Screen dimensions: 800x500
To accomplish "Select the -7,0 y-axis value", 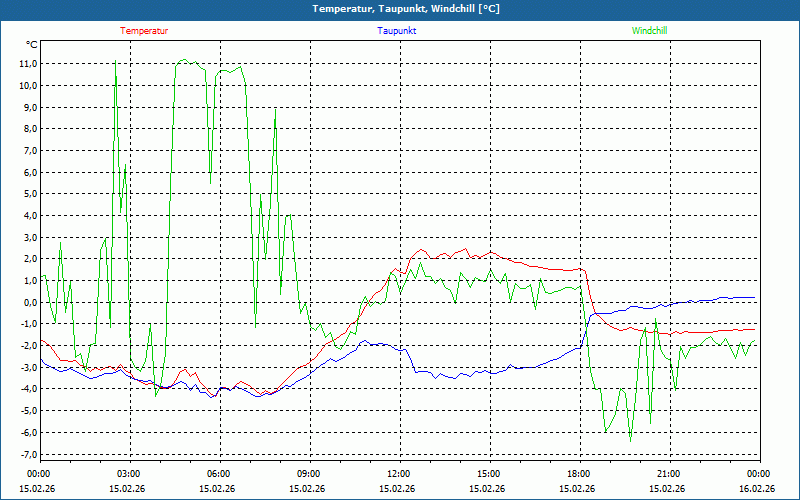I will [27, 454].
